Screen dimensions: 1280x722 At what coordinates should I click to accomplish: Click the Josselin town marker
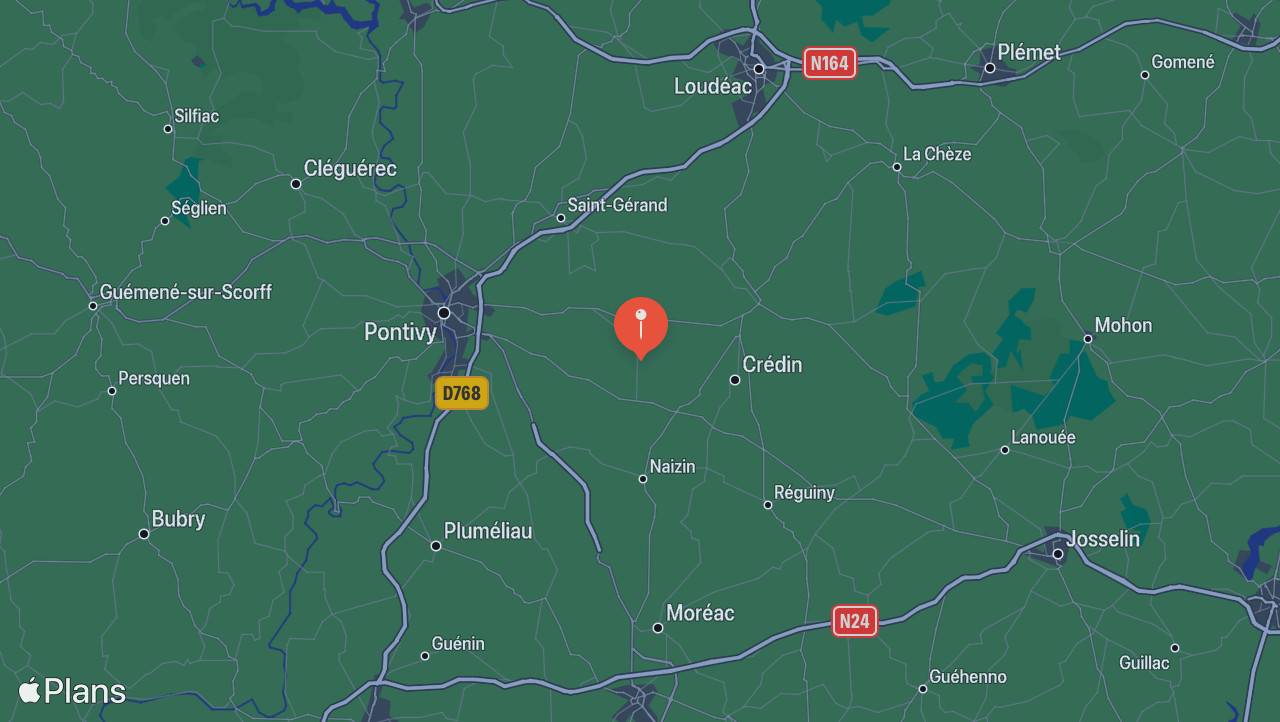1058,553
